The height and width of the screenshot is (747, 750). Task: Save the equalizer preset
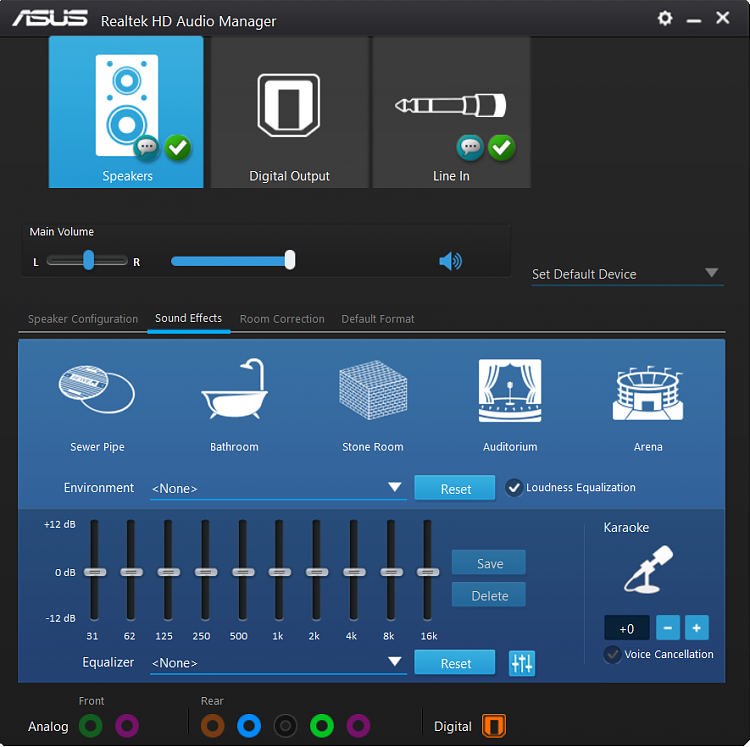(489, 563)
